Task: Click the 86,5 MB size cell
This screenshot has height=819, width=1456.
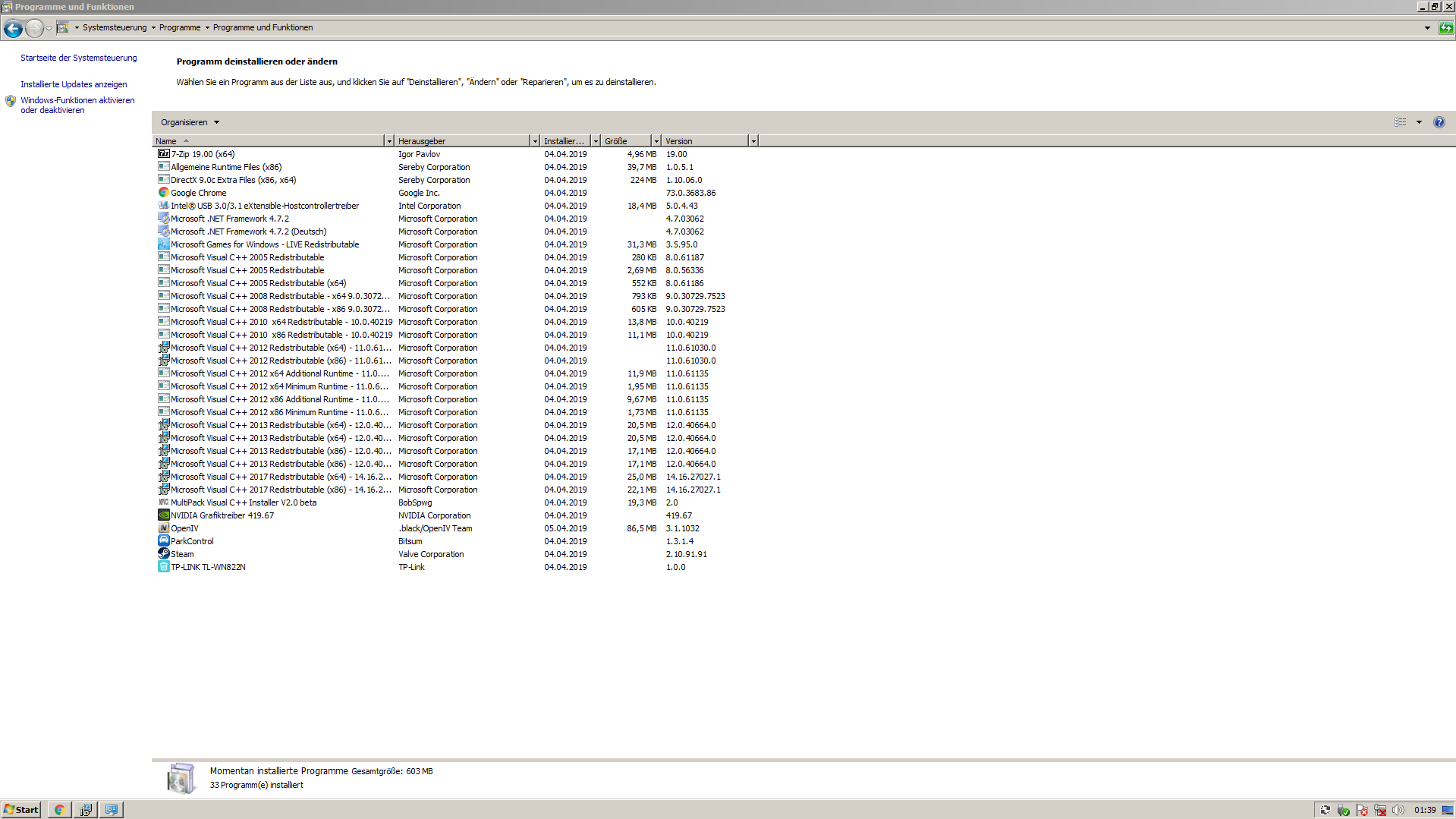Action: point(642,528)
